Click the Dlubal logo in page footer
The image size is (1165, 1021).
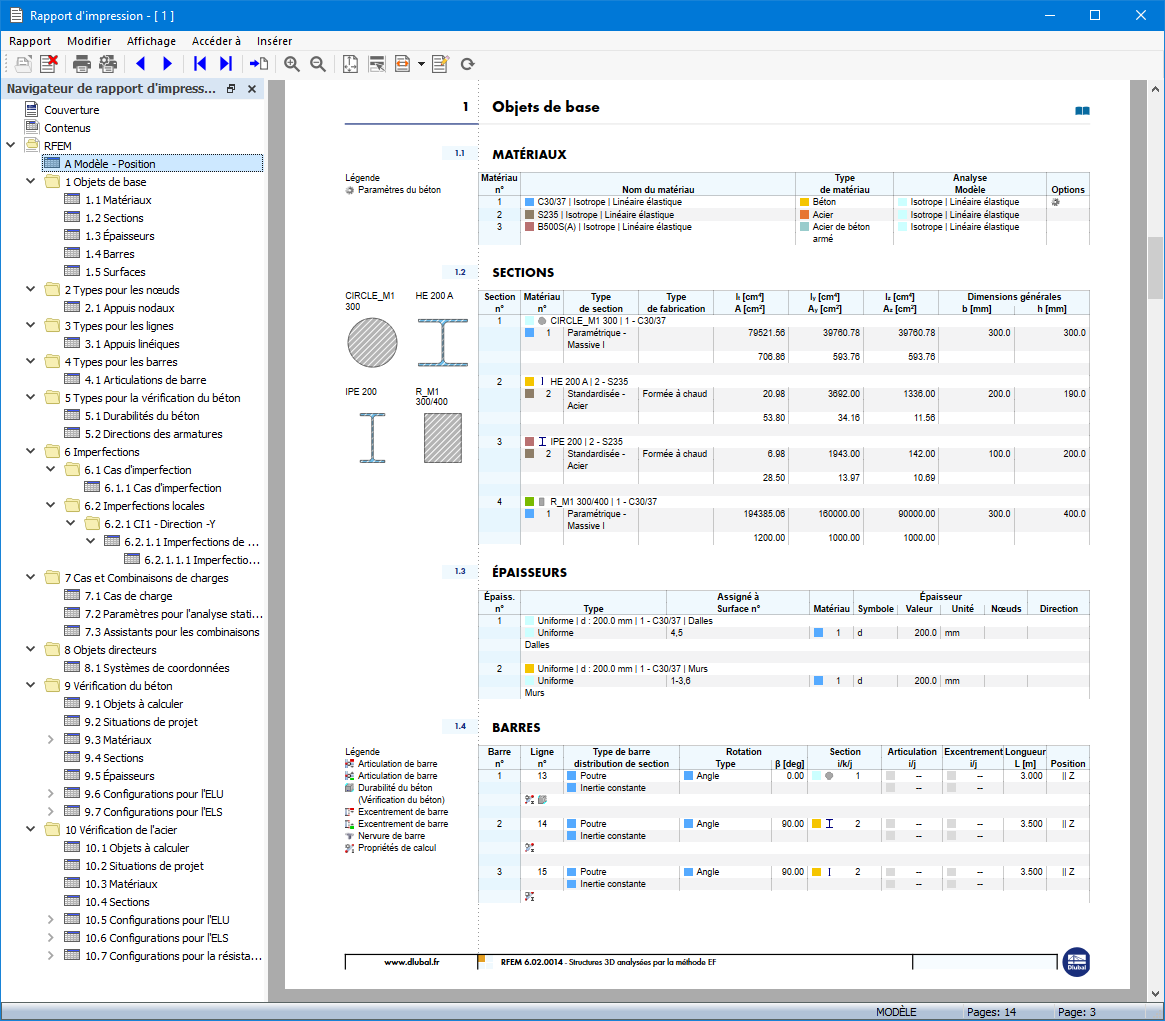1076,962
